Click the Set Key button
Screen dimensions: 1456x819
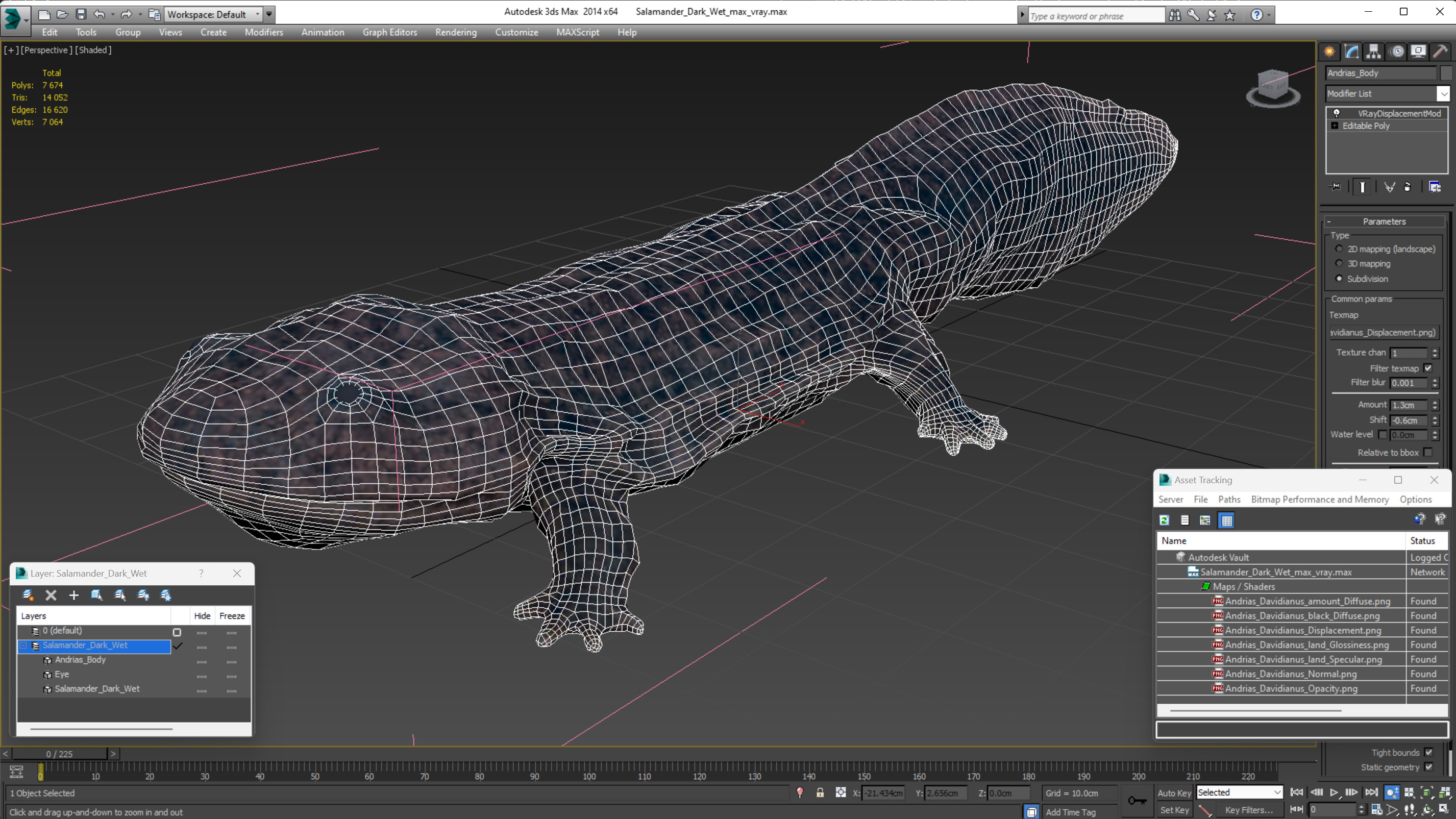pos(1173,810)
